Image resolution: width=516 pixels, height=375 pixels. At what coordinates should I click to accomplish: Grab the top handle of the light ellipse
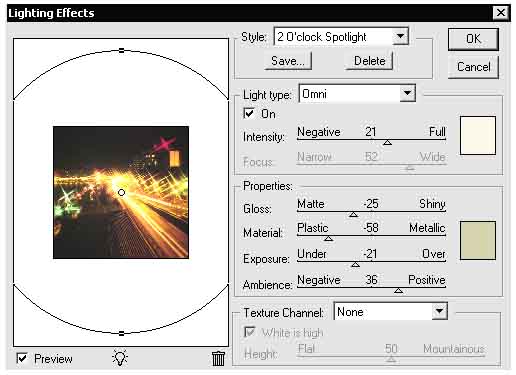pos(121,50)
